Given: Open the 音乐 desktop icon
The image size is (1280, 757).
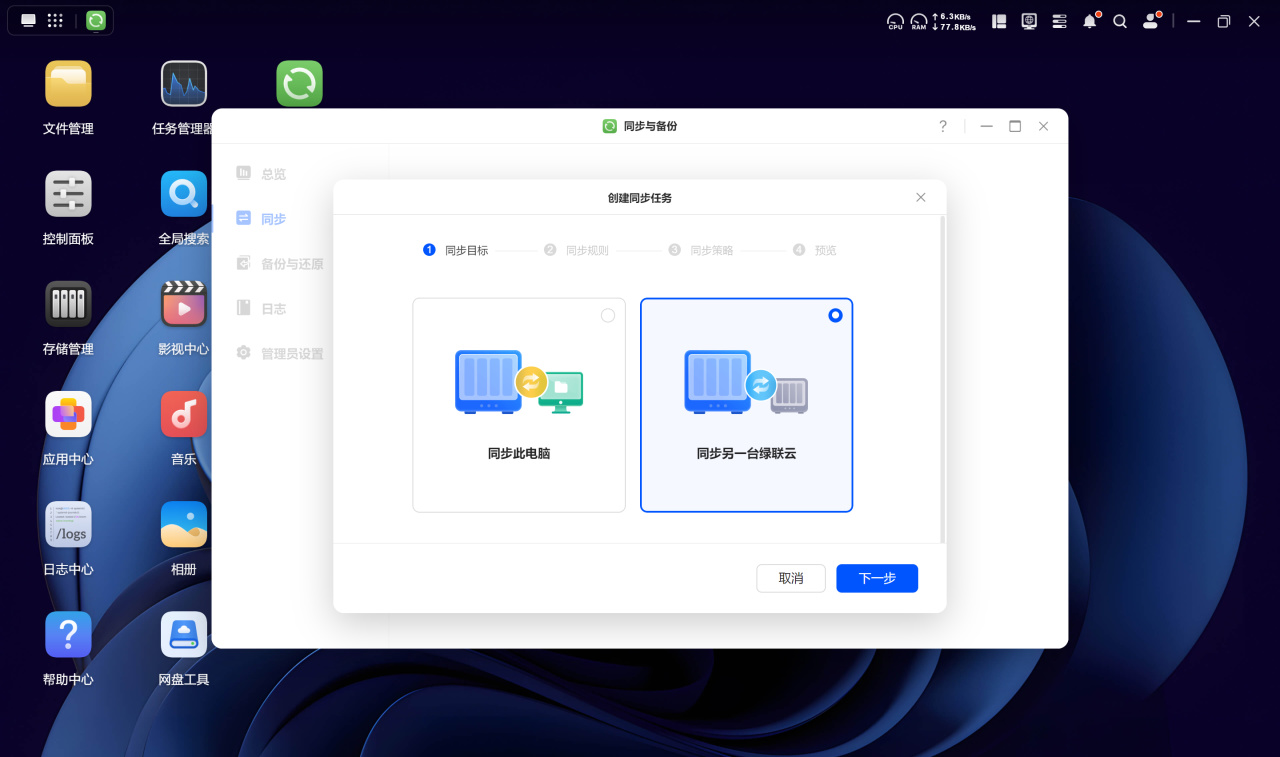Looking at the screenshot, I should click(184, 414).
